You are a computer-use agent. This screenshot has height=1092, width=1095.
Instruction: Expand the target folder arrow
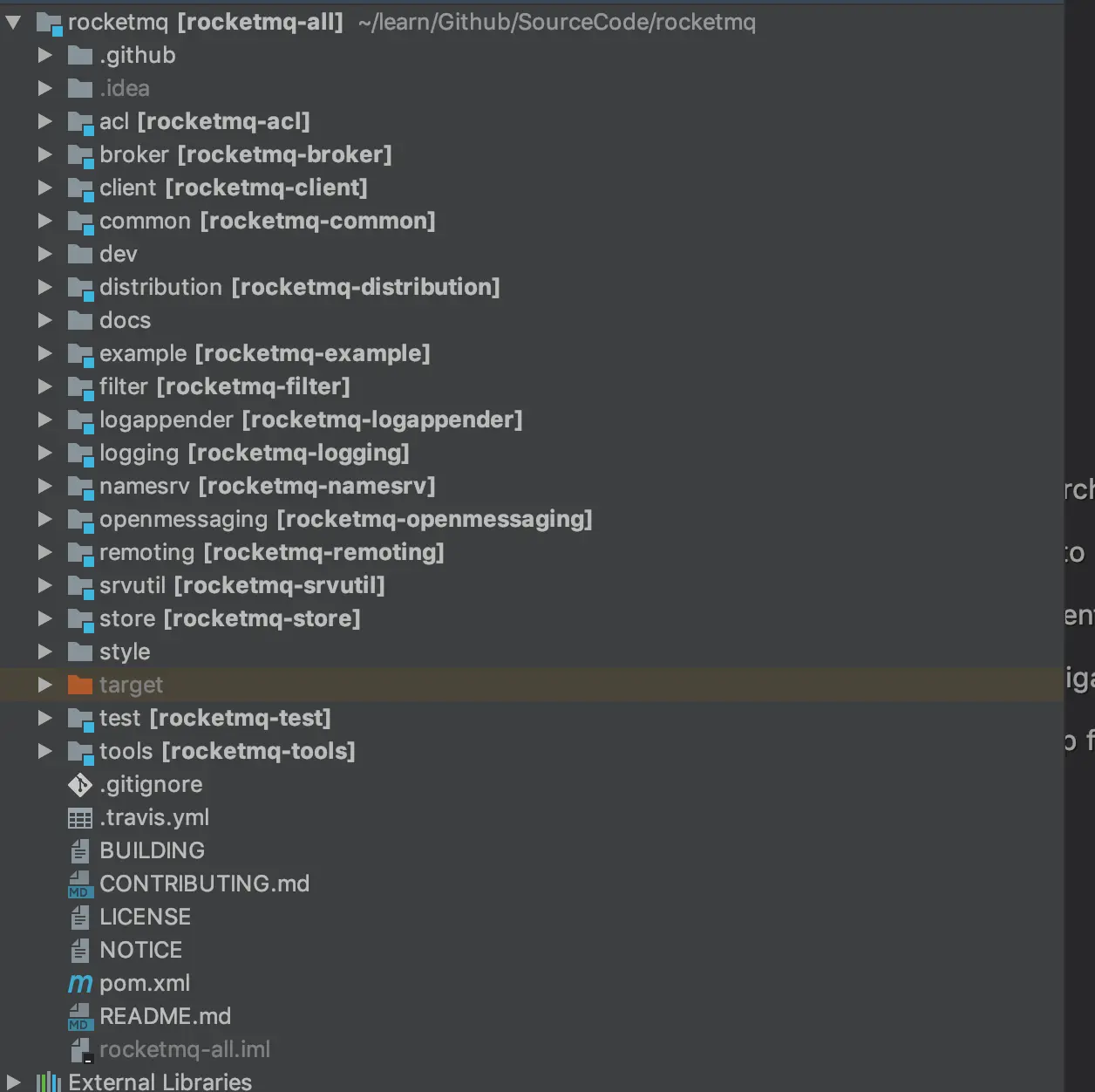click(x=45, y=685)
